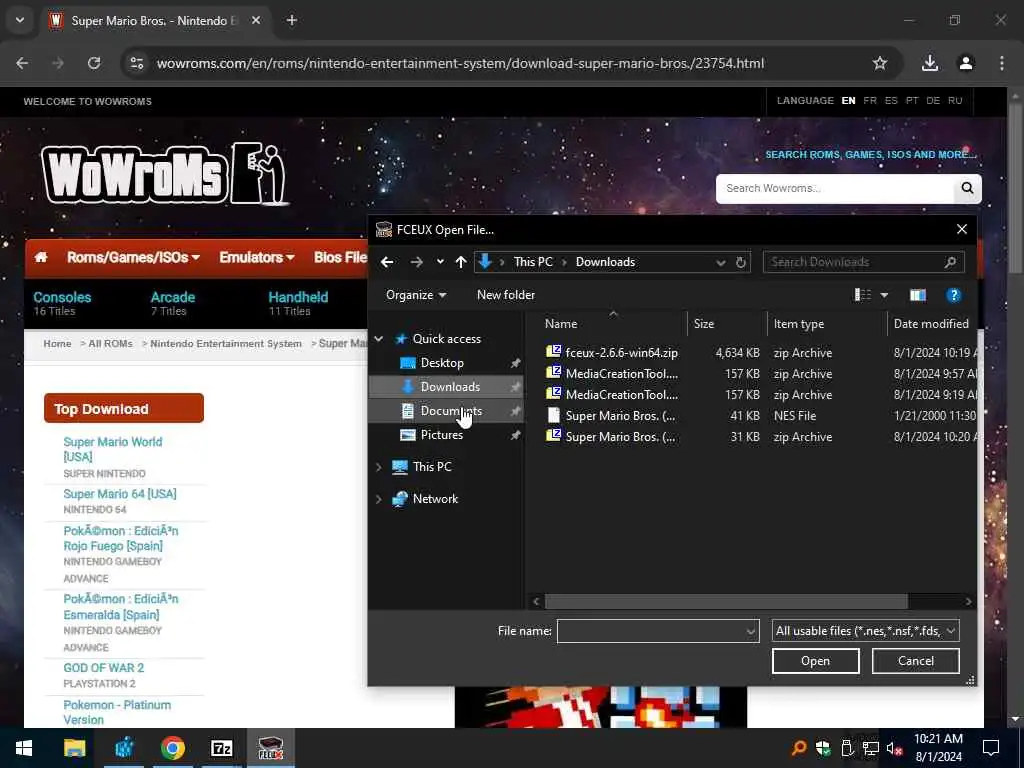Expand the Network tree node
The height and width of the screenshot is (768, 1024).
[379, 499]
